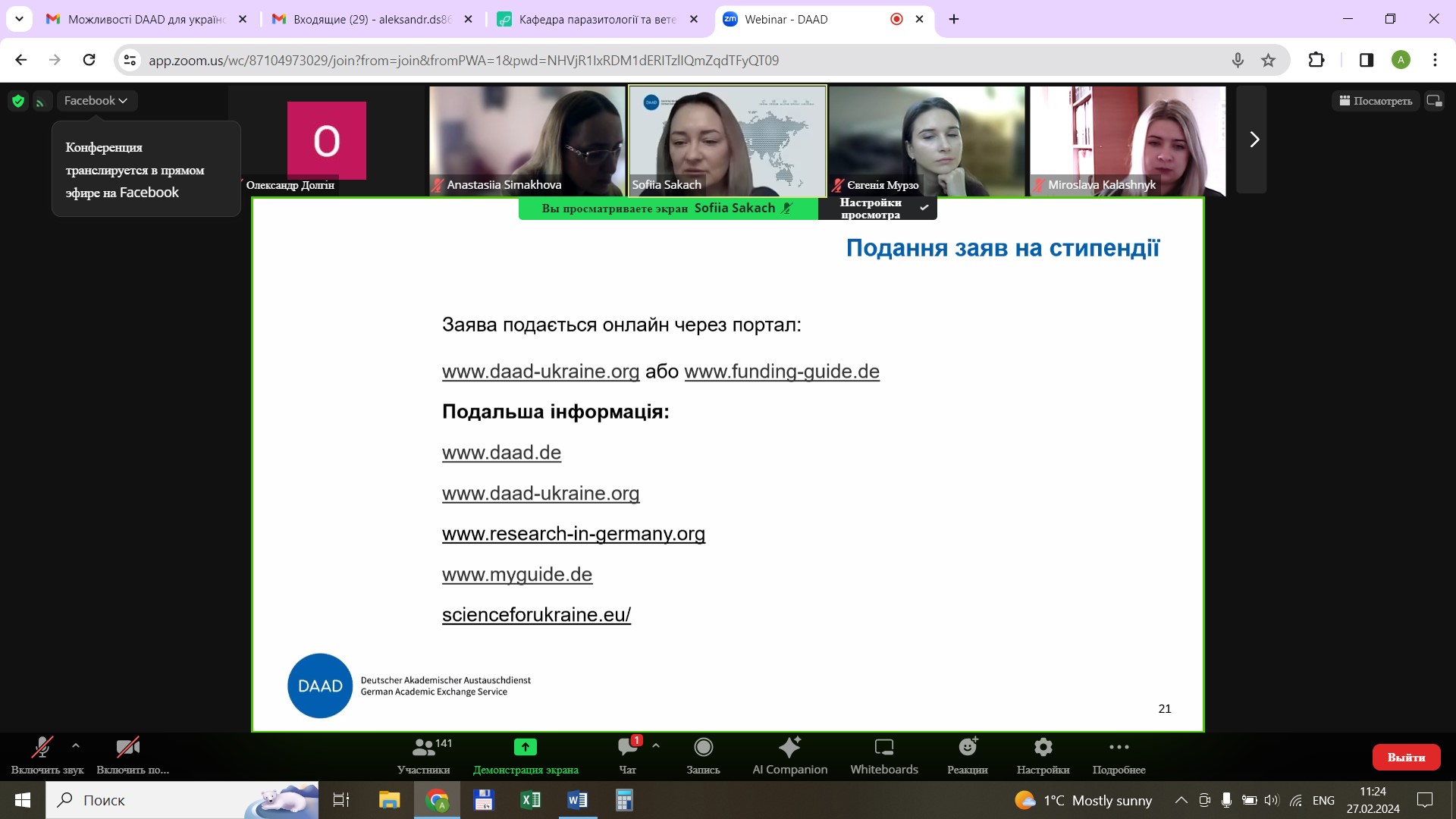Expand the Facebook livestream dropdown

pyautogui.click(x=96, y=101)
